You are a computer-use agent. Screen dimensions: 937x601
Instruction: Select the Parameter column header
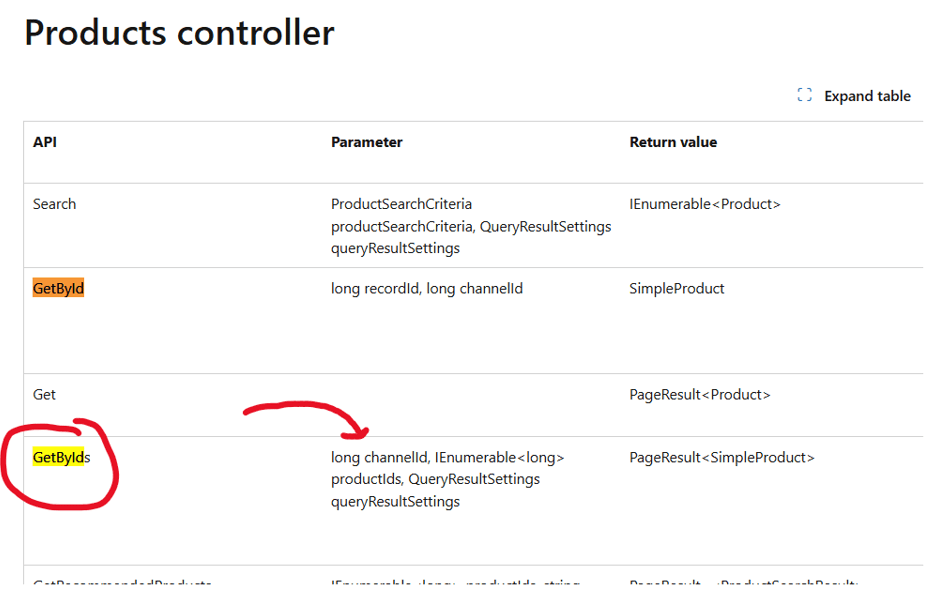point(367,142)
